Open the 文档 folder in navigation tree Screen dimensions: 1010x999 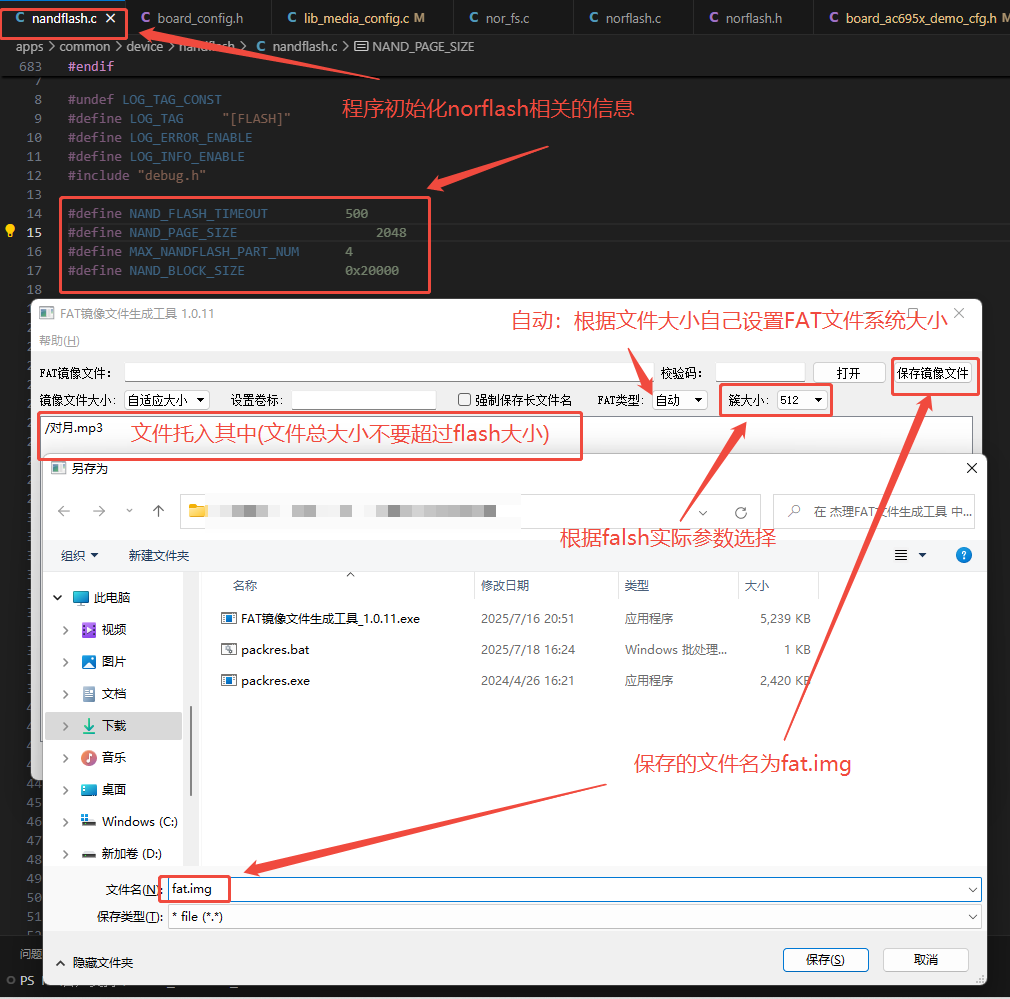point(114,694)
